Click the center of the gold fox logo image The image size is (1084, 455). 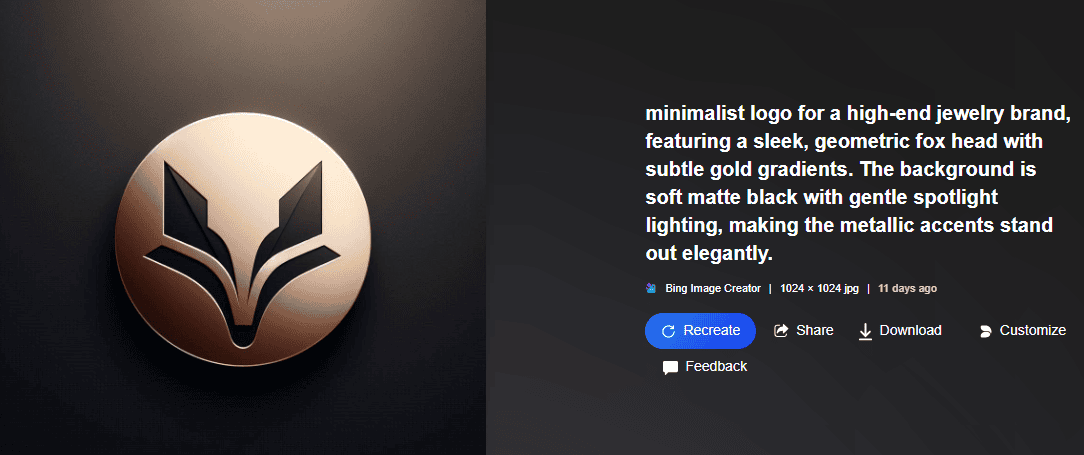click(243, 239)
